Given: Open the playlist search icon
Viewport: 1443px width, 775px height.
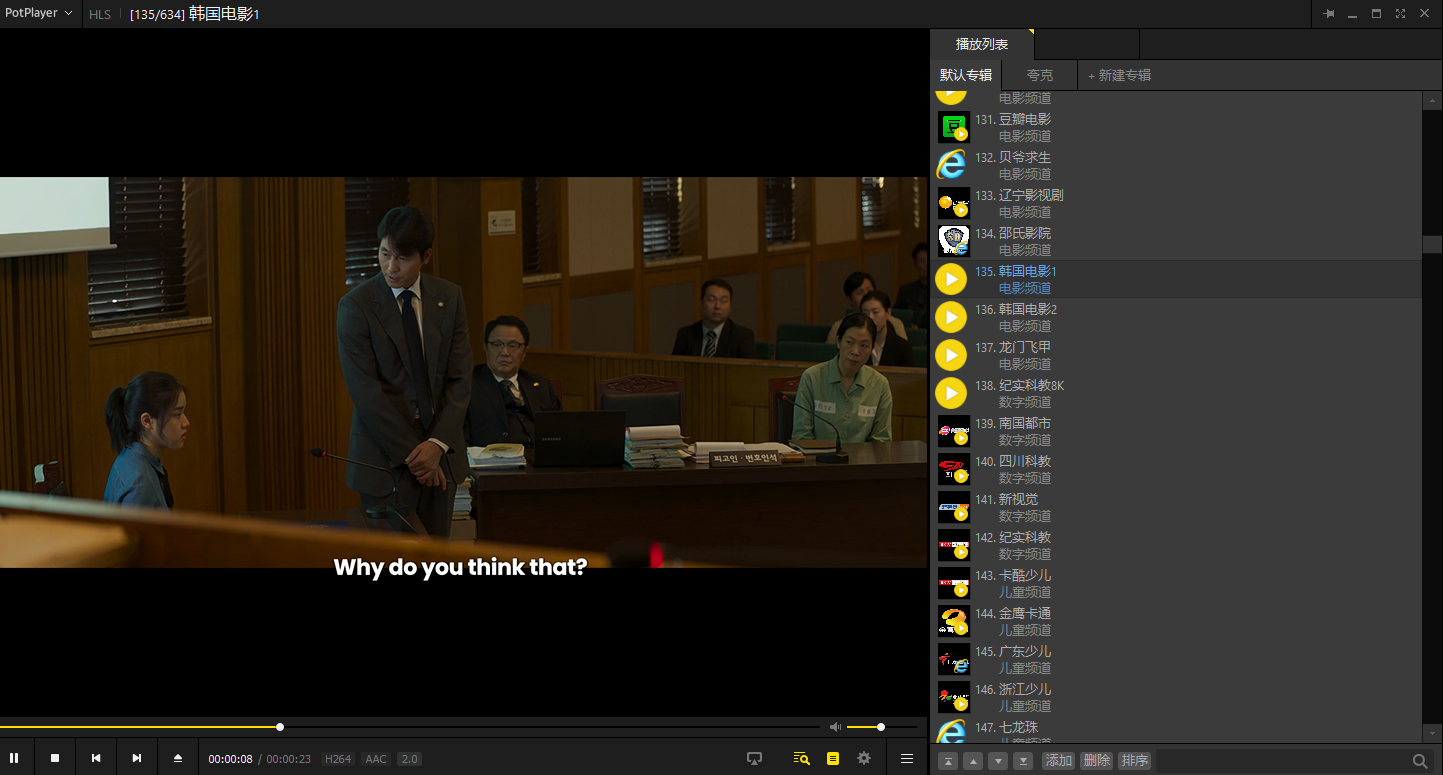Looking at the screenshot, I should [801, 759].
